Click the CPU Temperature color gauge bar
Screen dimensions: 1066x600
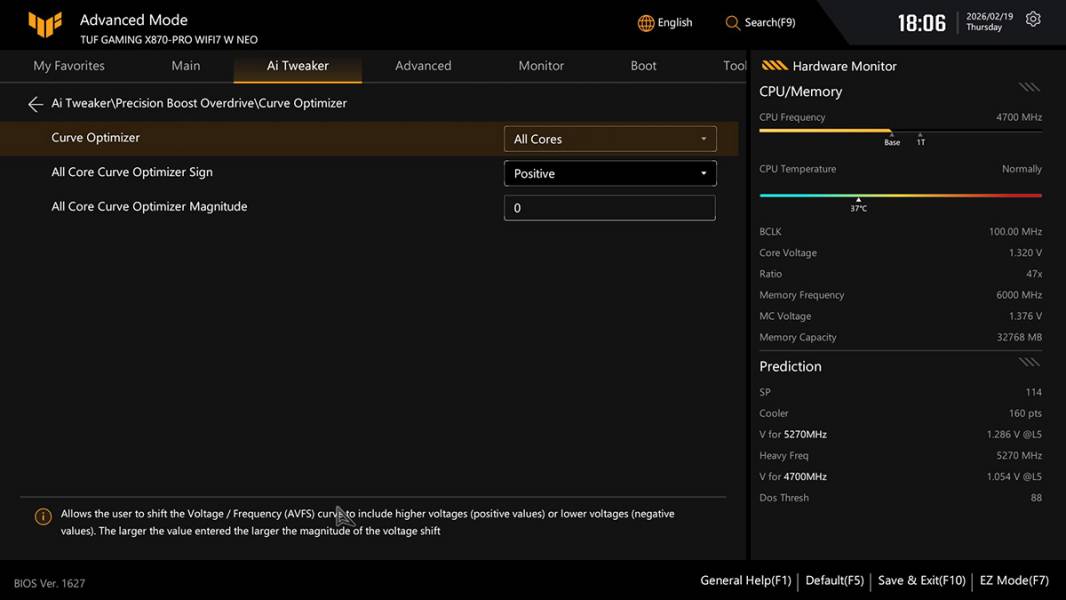coord(900,196)
